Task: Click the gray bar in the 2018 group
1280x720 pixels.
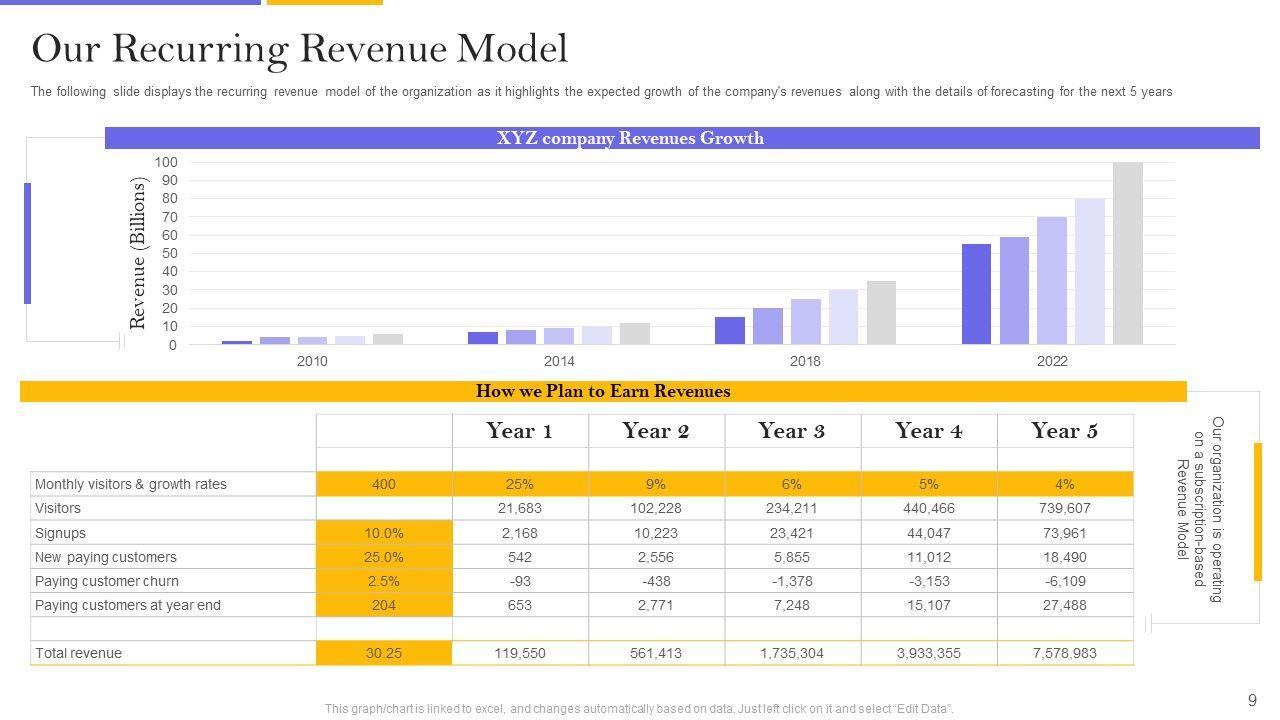Action: [881, 312]
